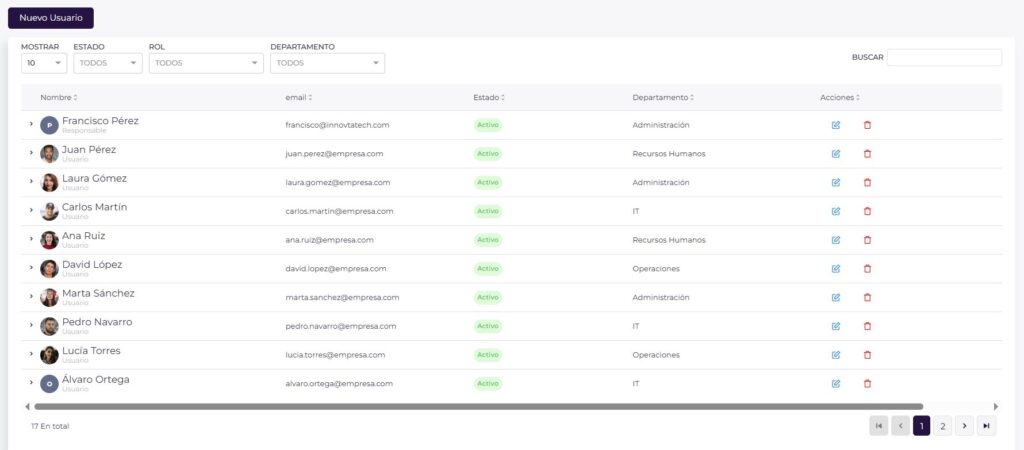This screenshot has width=1024, height=450.
Task: Edit Laura Gómez using pencil icon
Action: click(836, 183)
